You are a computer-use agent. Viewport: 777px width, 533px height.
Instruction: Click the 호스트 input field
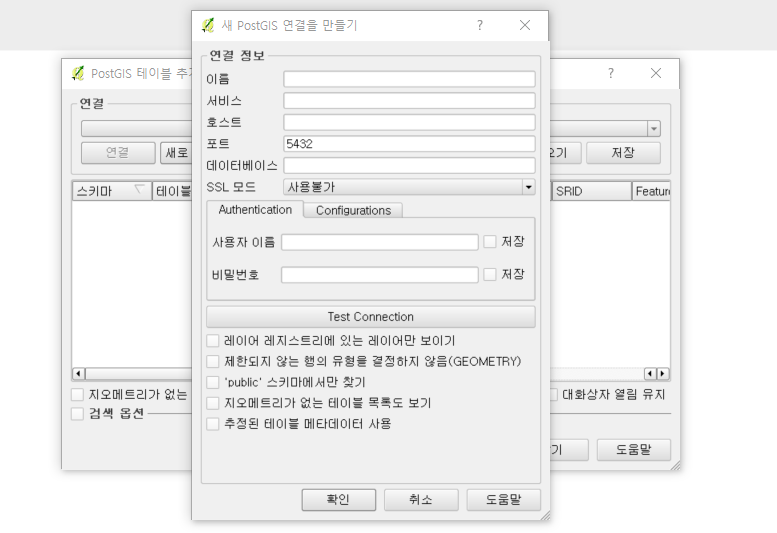coord(409,122)
